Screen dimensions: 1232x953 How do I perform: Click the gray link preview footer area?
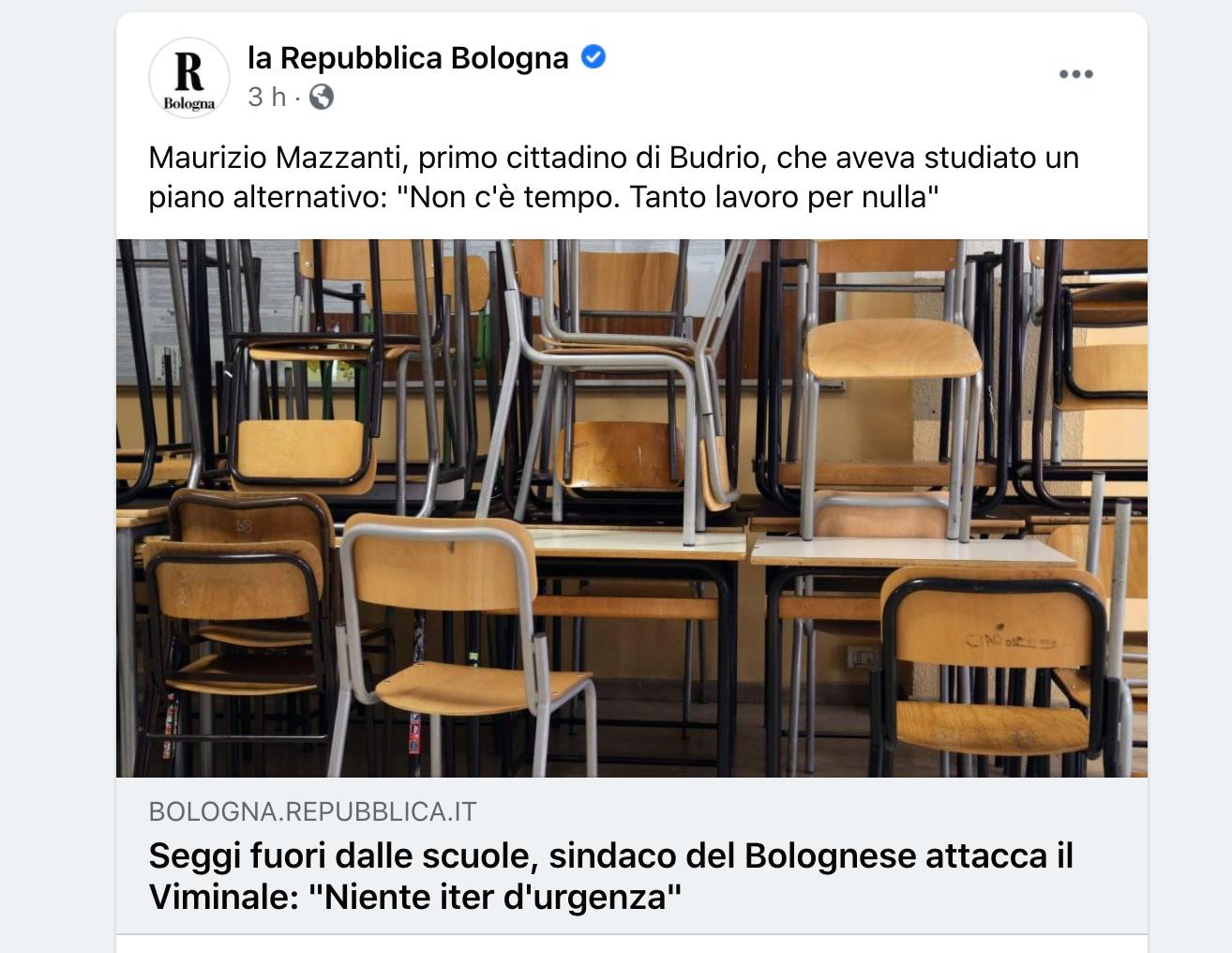click(632, 855)
